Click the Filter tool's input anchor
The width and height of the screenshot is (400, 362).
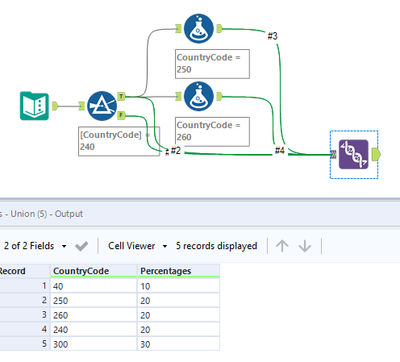pos(82,106)
